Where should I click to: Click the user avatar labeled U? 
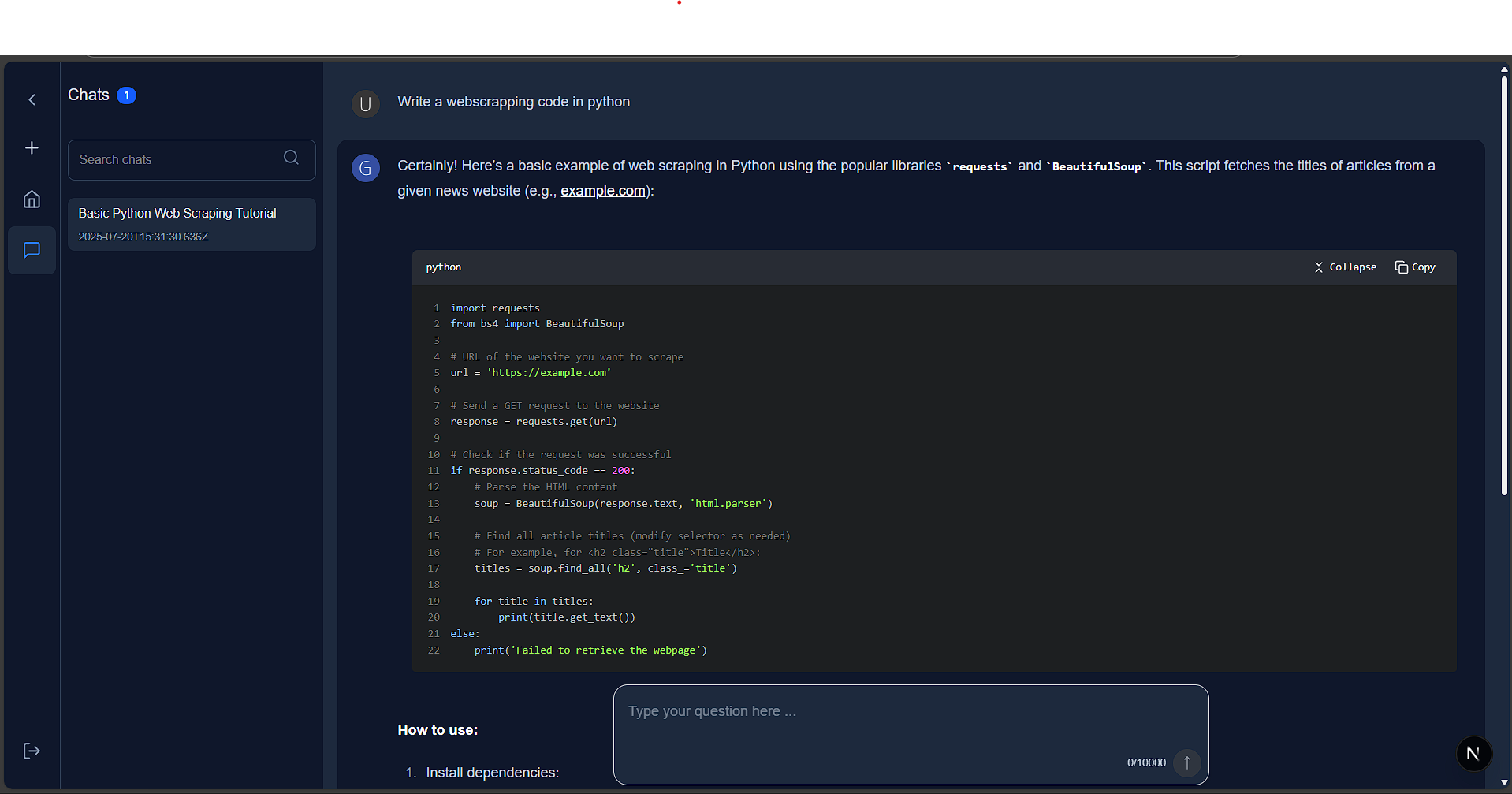click(x=366, y=103)
